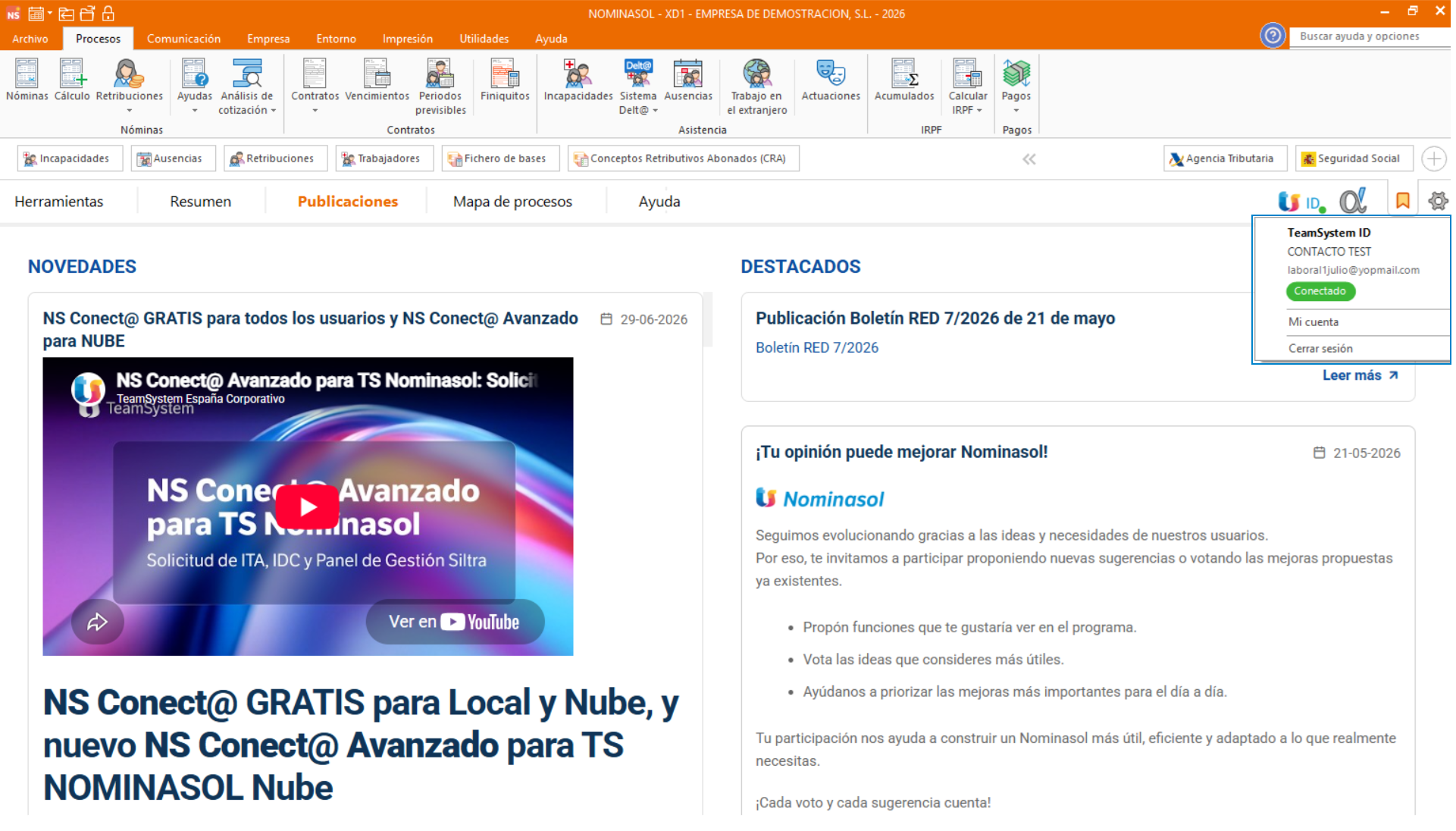The height and width of the screenshot is (831, 1456).
Task: Open Vencimientos contract expirations
Action: [377, 80]
